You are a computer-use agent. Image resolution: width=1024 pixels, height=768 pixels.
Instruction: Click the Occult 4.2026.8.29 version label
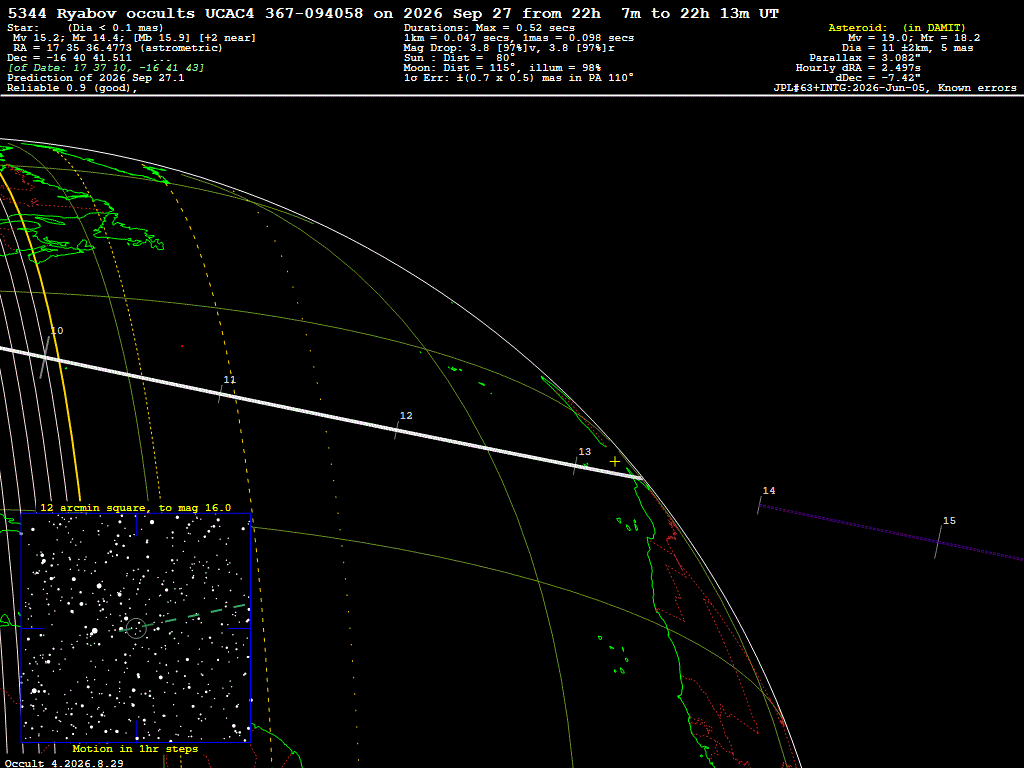64,763
